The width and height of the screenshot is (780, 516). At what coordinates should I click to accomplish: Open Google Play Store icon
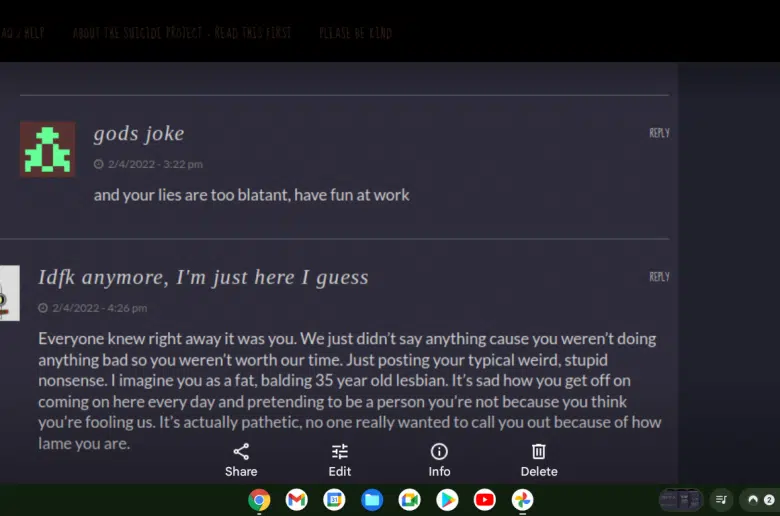tap(447, 500)
